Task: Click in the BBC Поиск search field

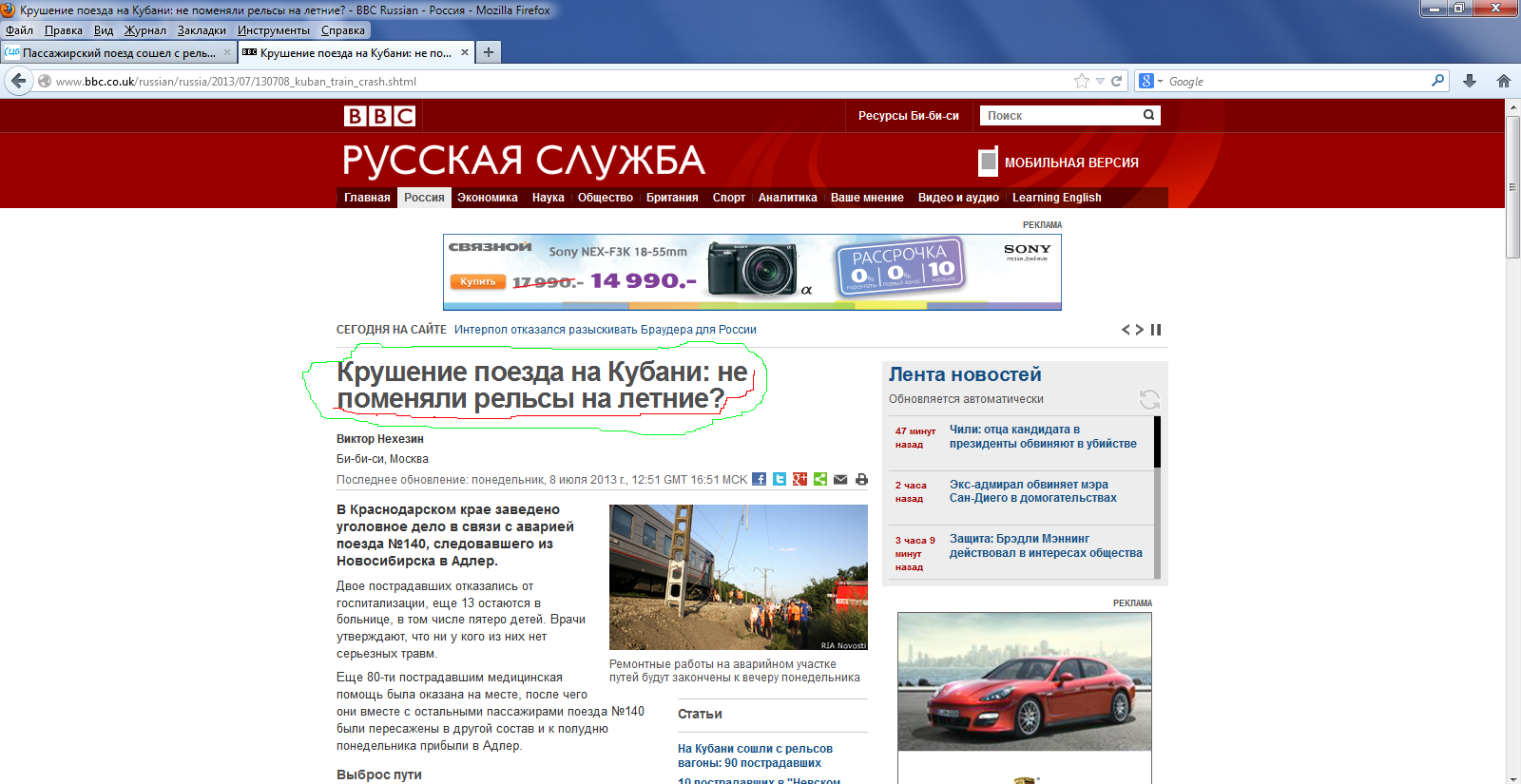Action: (x=1059, y=116)
